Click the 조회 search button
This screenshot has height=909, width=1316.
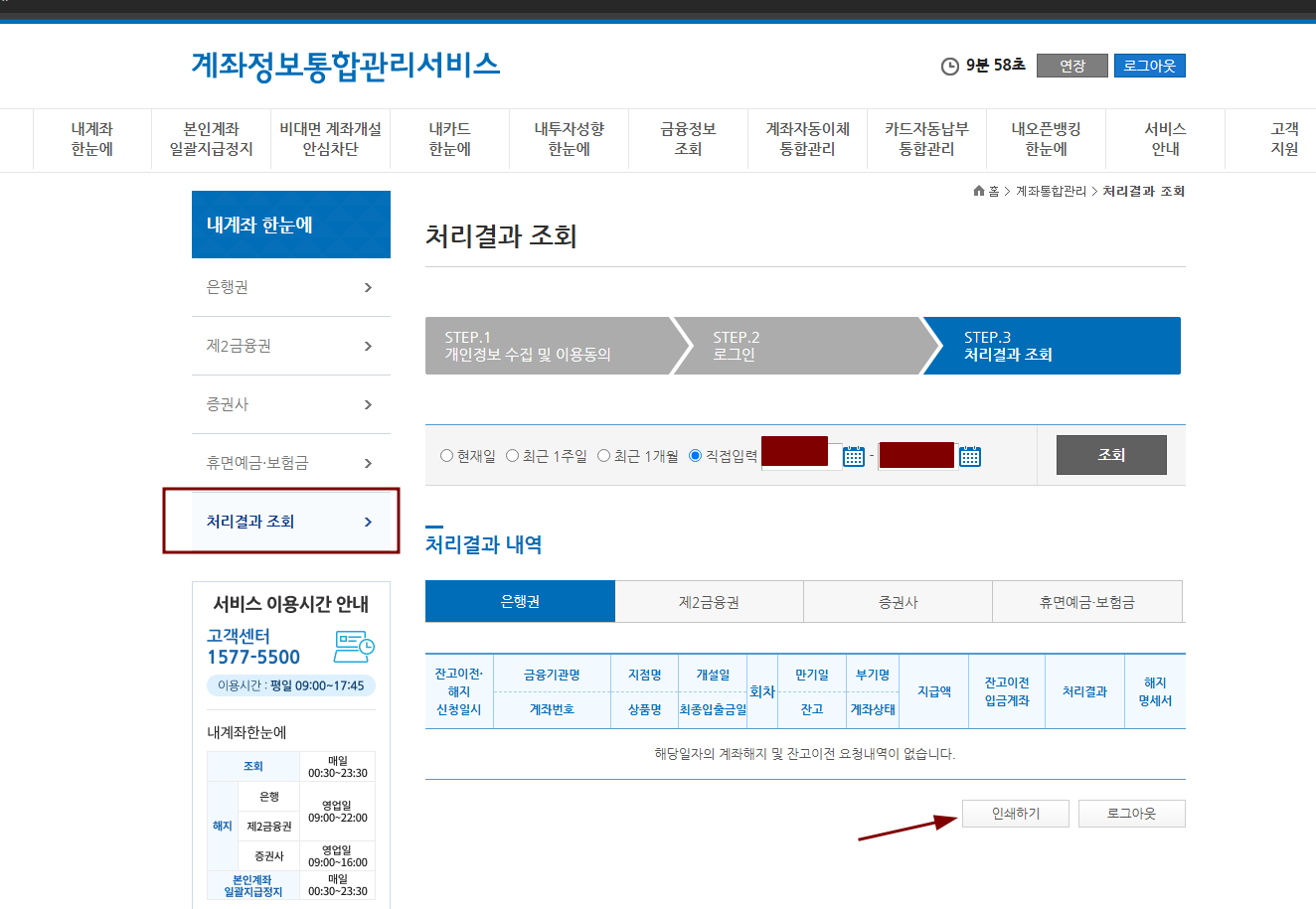coord(1111,454)
